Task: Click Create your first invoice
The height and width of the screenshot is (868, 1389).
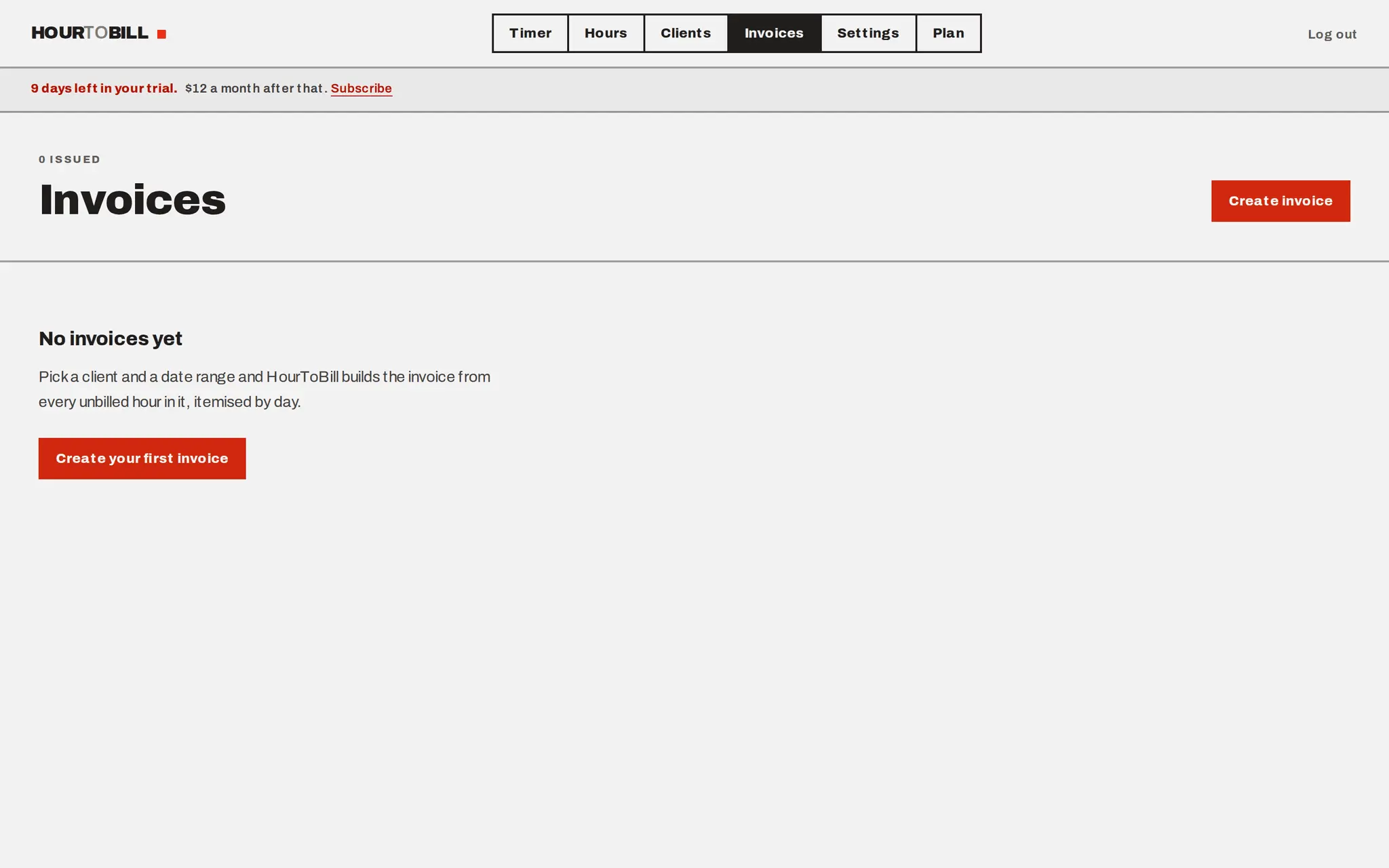Action: pos(142,458)
